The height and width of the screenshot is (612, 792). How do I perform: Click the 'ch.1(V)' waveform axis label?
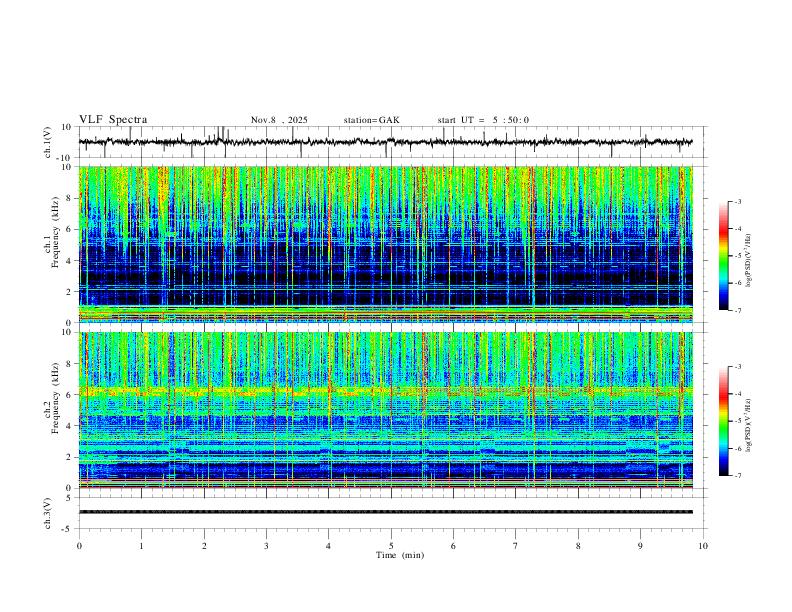click(x=48, y=142)
